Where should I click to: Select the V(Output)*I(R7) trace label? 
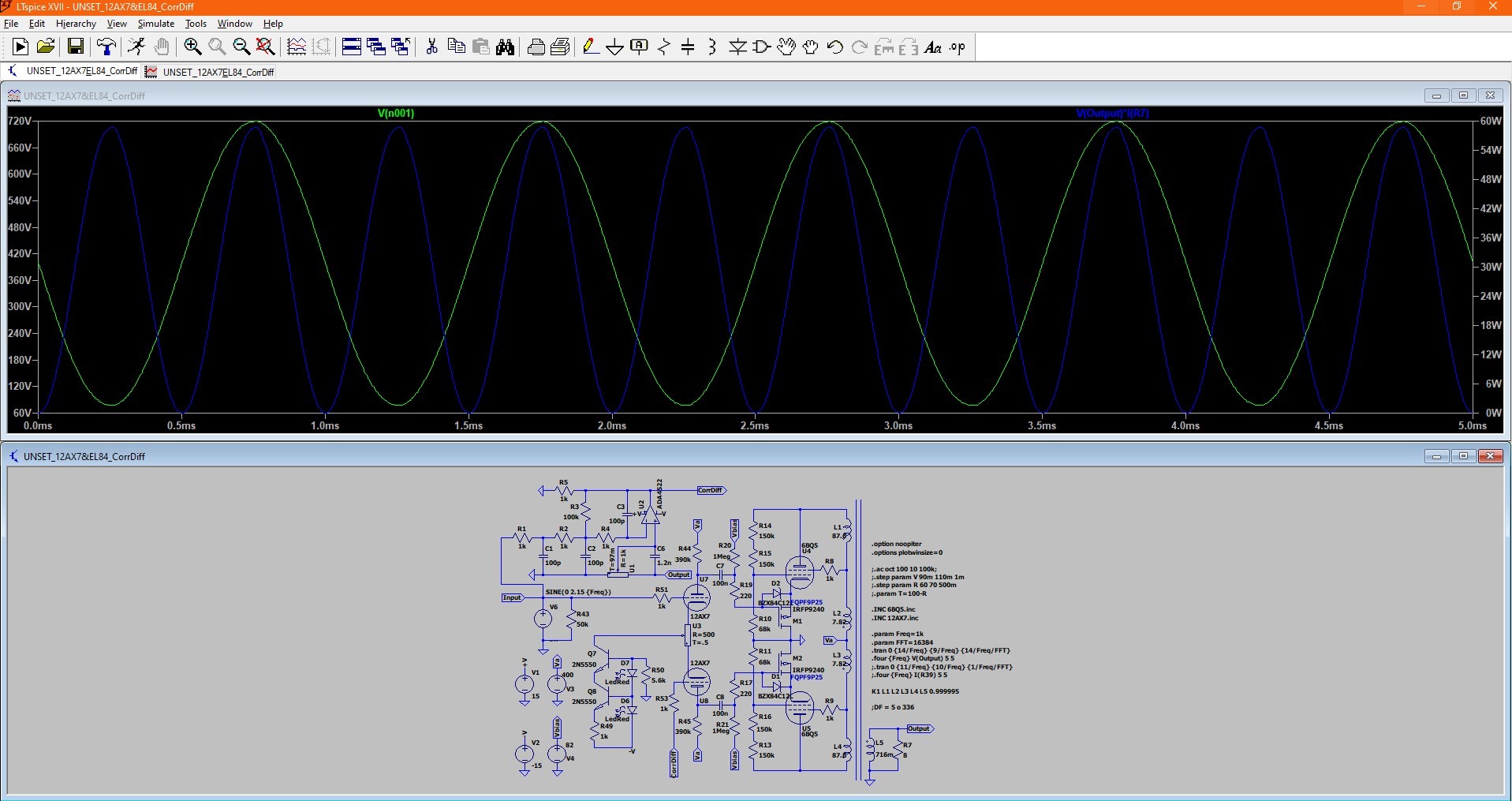pos(1112,113)
